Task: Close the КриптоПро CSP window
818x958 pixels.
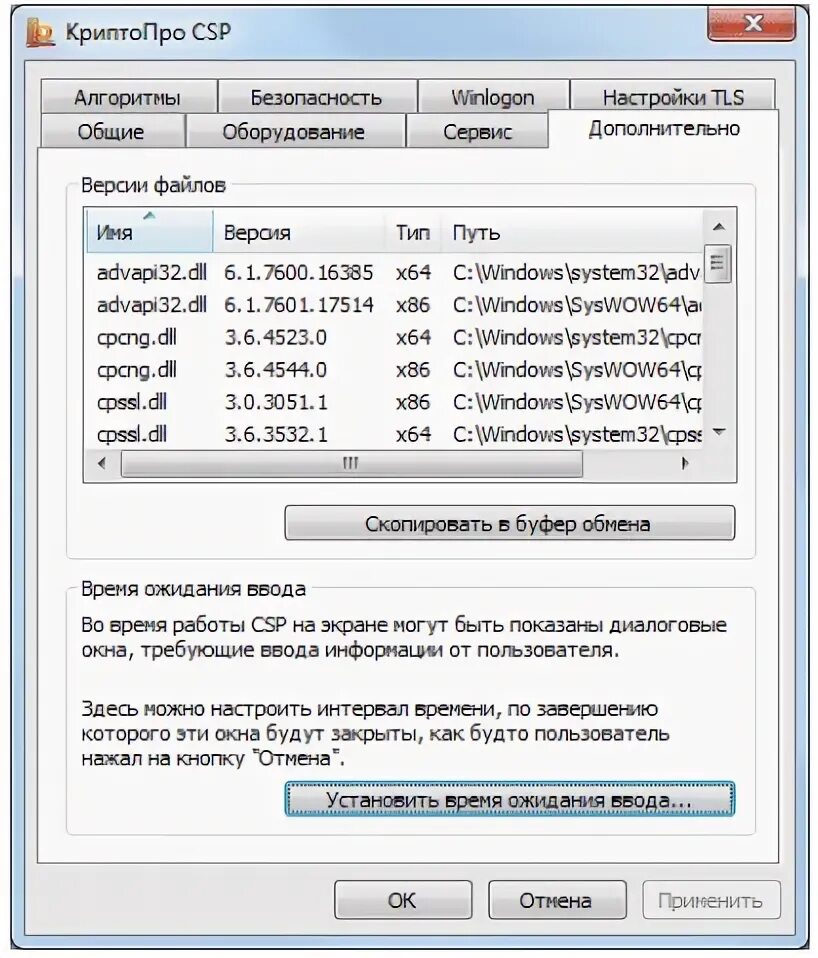Action: (x=751, y=24)
